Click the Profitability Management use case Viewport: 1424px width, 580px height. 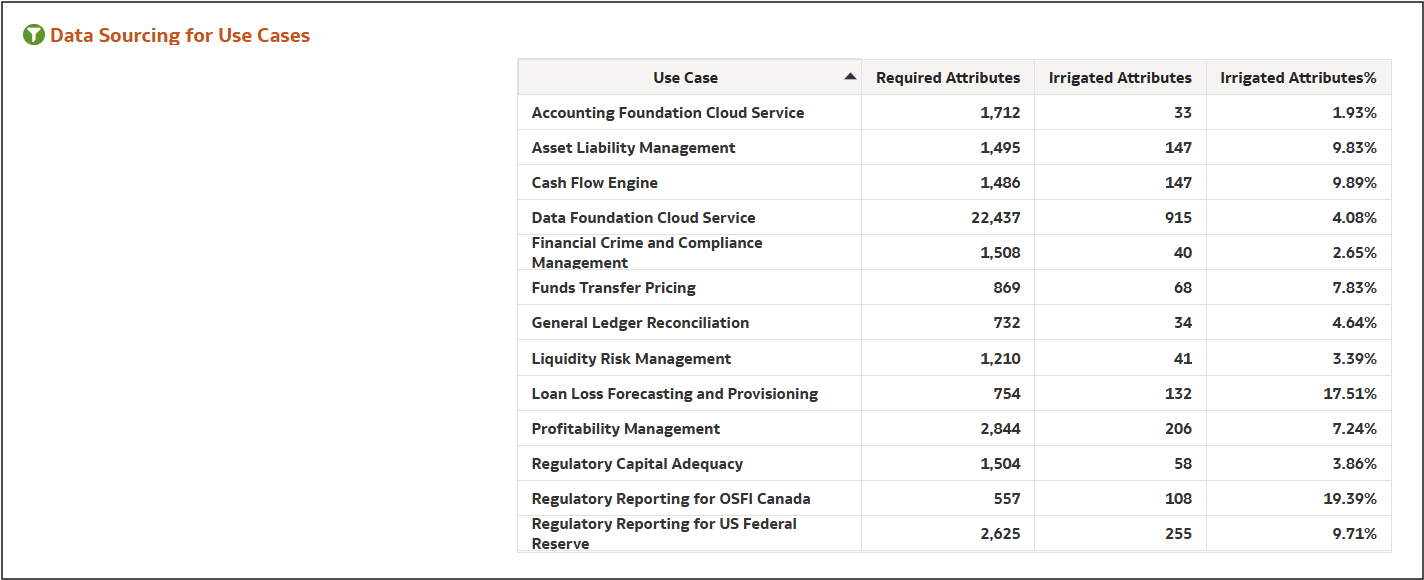coord(625,428)
